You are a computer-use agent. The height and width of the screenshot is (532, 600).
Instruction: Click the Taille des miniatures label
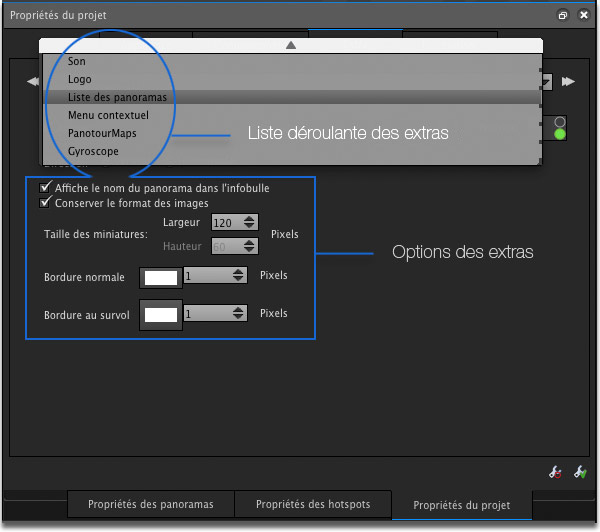pos(96,234)
